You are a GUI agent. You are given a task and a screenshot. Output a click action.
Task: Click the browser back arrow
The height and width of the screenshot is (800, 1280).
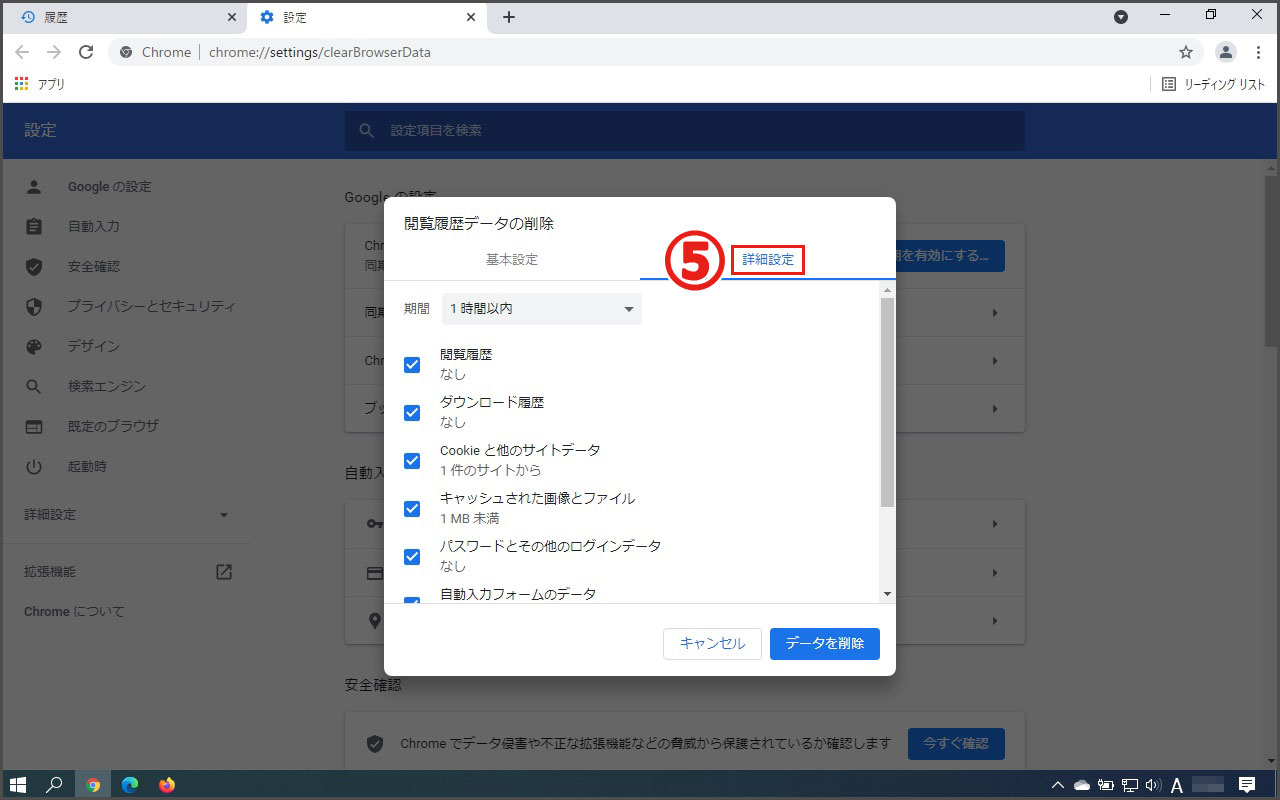[22, 52]
